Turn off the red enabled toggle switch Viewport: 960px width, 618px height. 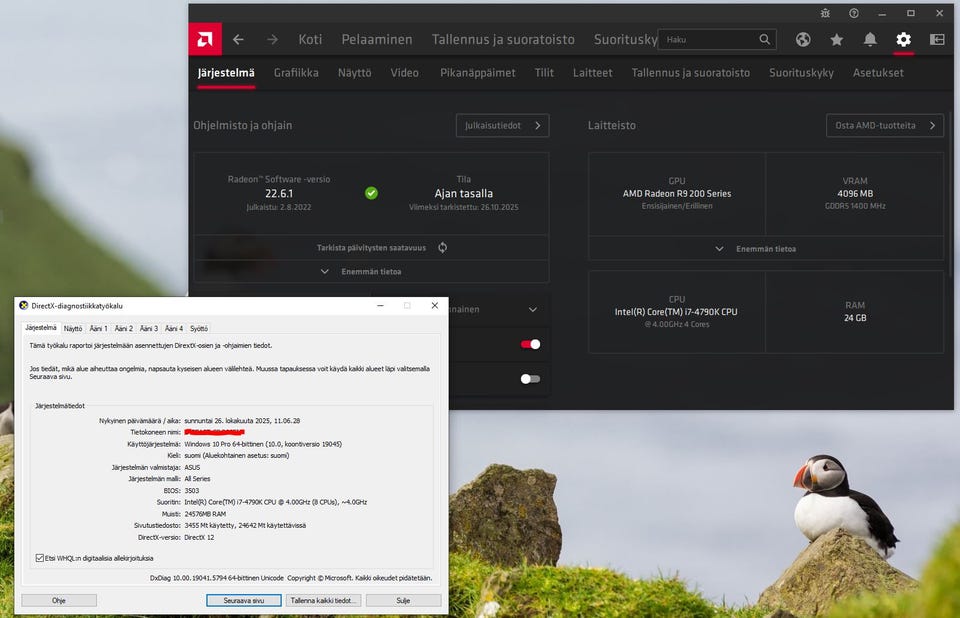point(530,344)
